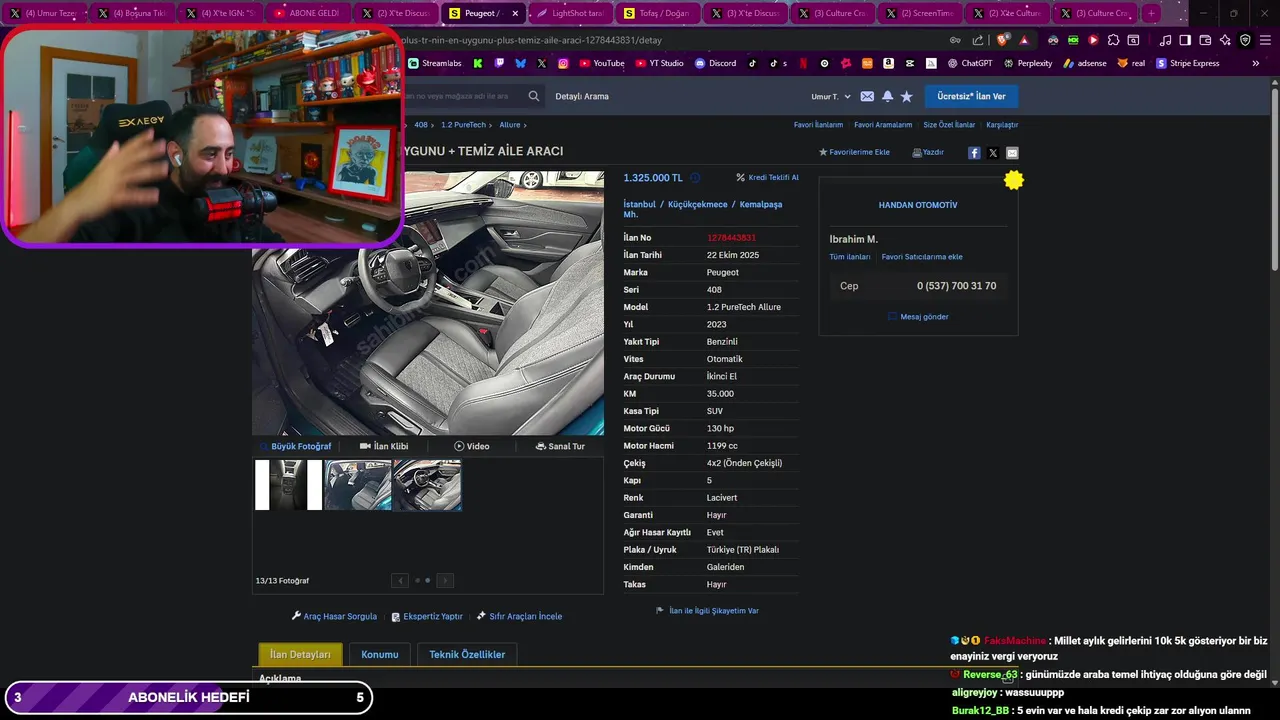Open Büyük Fotoğraf view
This screenshot has height=720, width=1280.
(x=295, y=446)
